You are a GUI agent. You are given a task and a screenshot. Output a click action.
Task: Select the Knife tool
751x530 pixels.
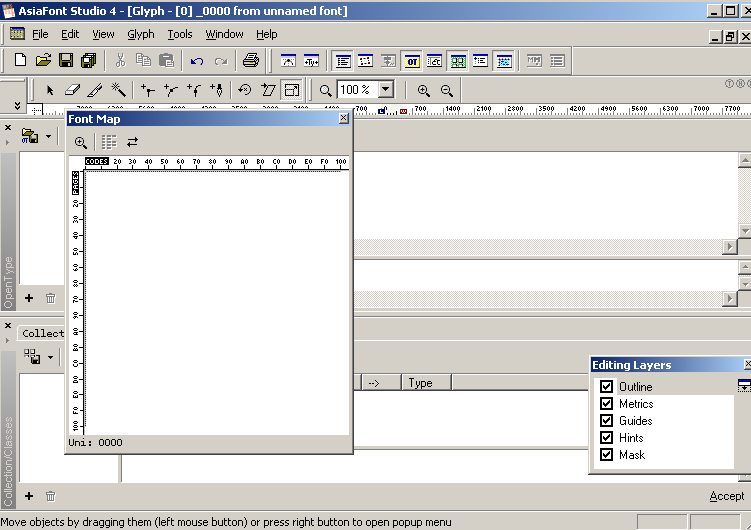coord(95,90)
